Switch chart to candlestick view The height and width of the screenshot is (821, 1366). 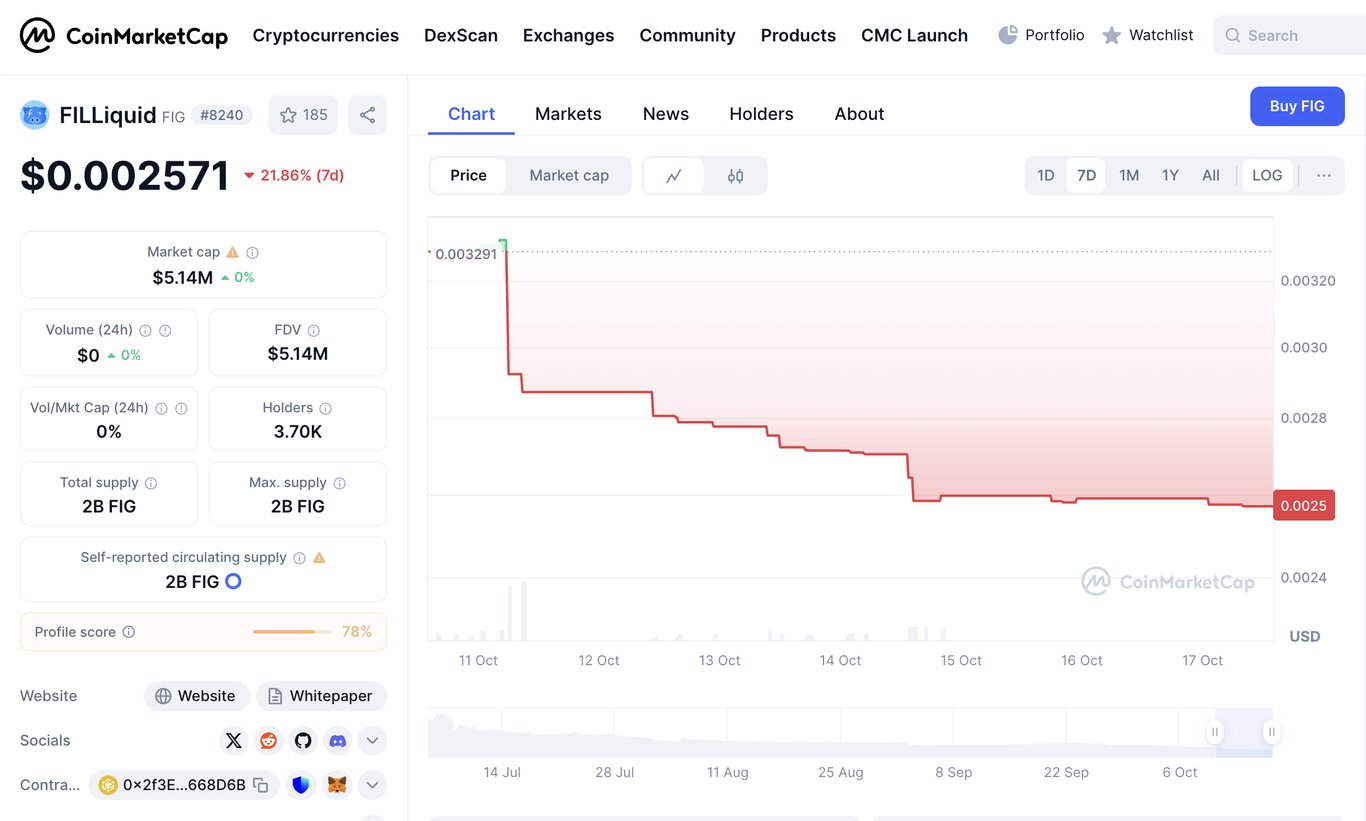point(735,176)
